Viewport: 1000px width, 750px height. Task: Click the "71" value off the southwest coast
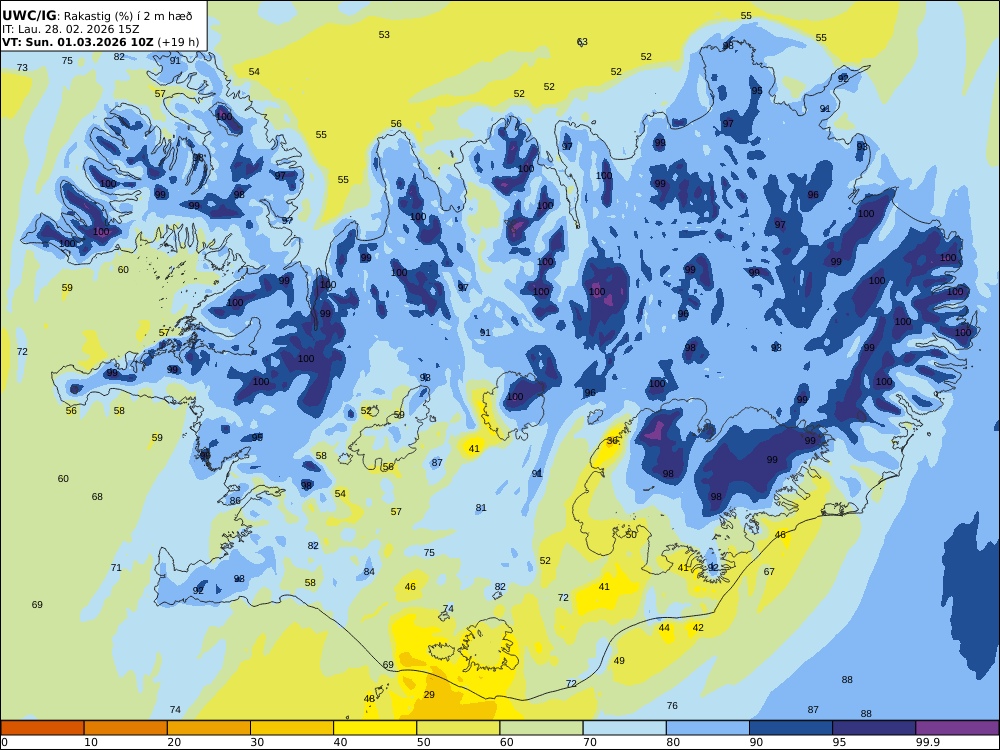tap(116, 567)
